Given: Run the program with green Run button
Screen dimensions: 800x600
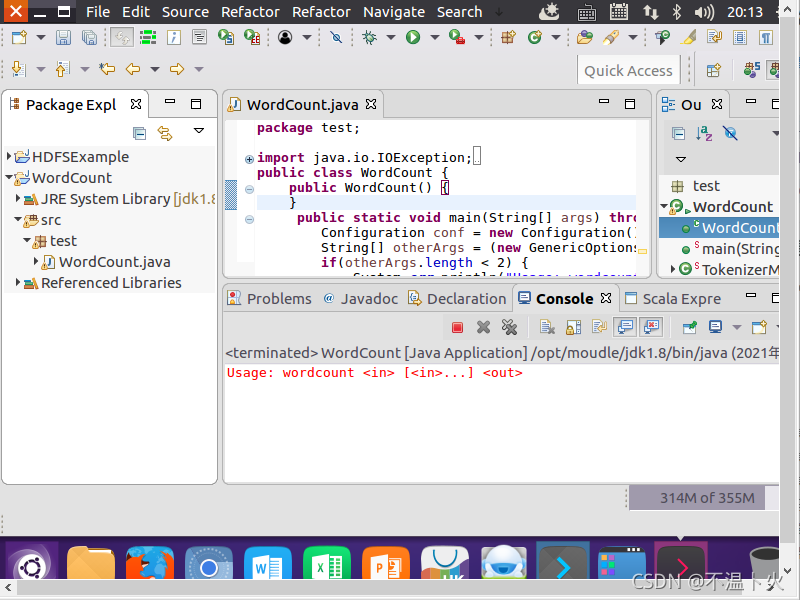Looking at the screenshot, I should [x=413, y=37].
